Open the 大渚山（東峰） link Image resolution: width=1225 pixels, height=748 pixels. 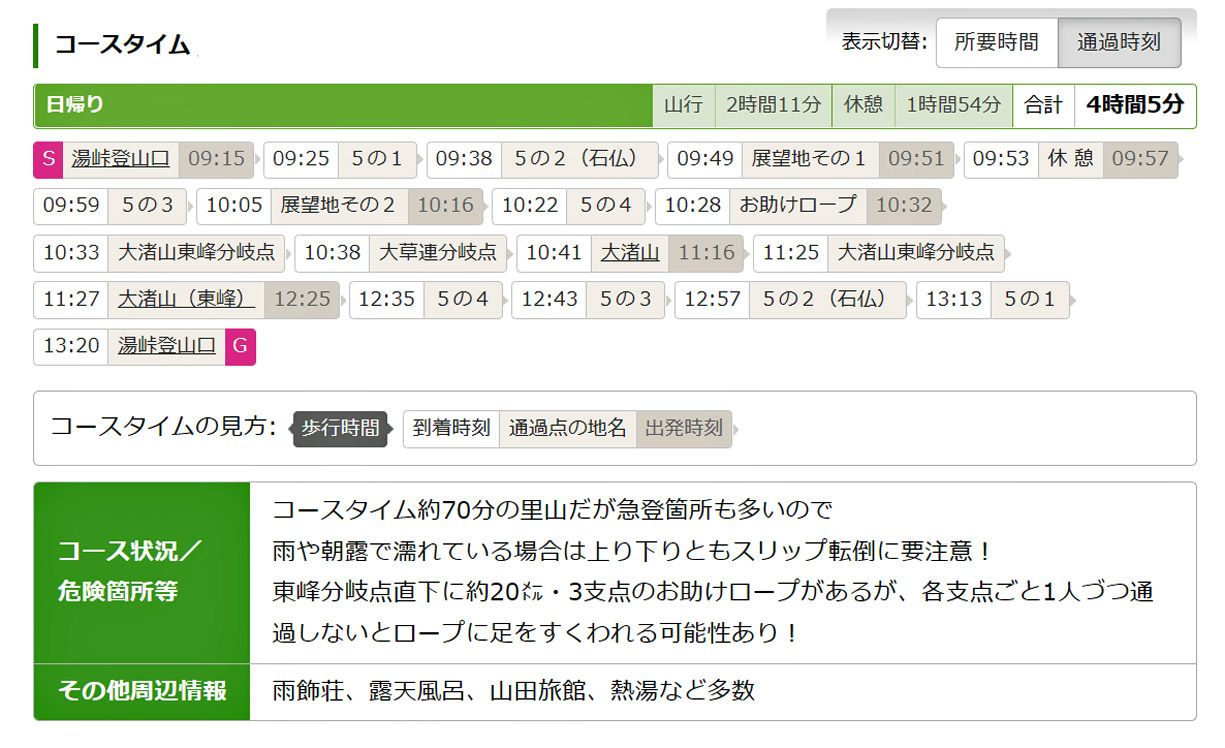186,299
